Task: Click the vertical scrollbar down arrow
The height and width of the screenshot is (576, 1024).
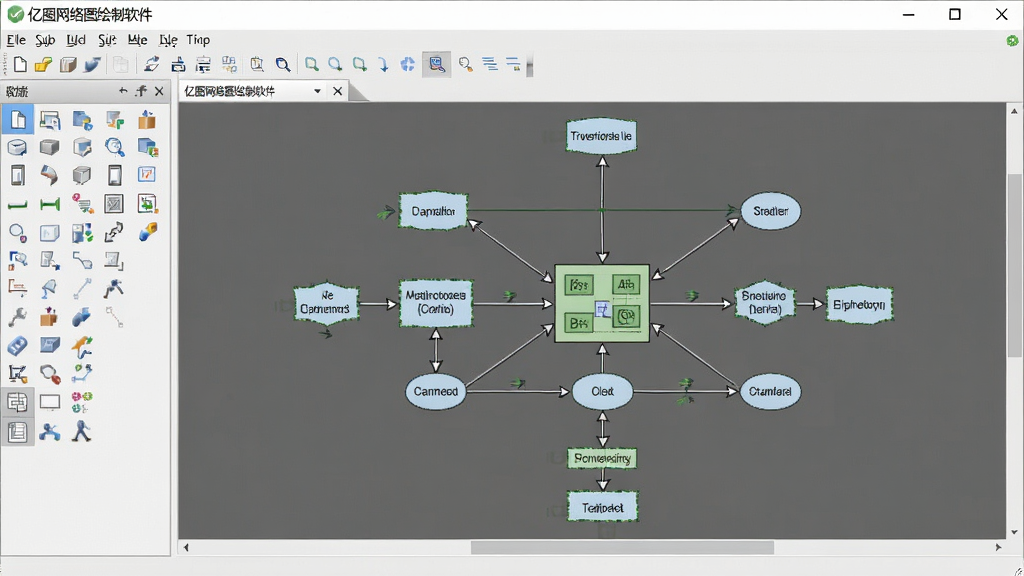Action: pos(1014,532)
